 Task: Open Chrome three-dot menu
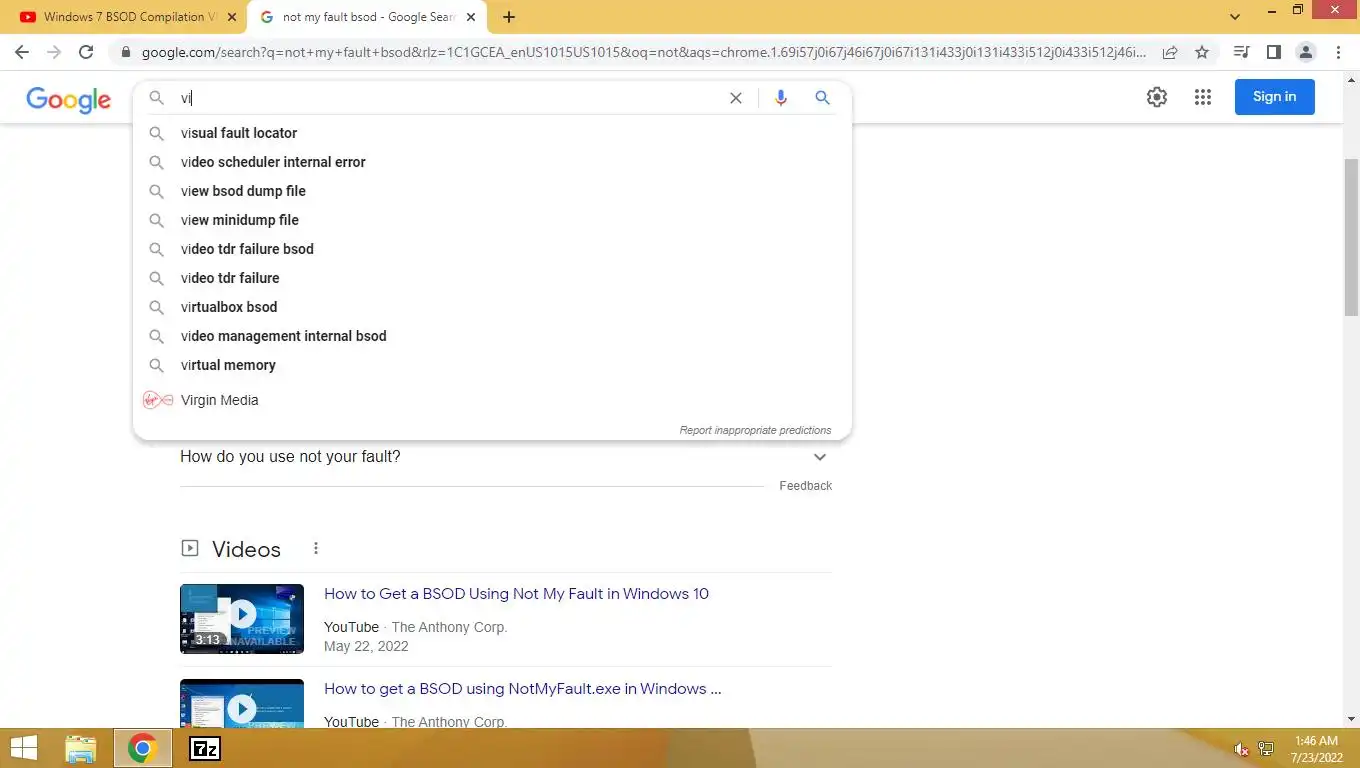coord(1338,52)
